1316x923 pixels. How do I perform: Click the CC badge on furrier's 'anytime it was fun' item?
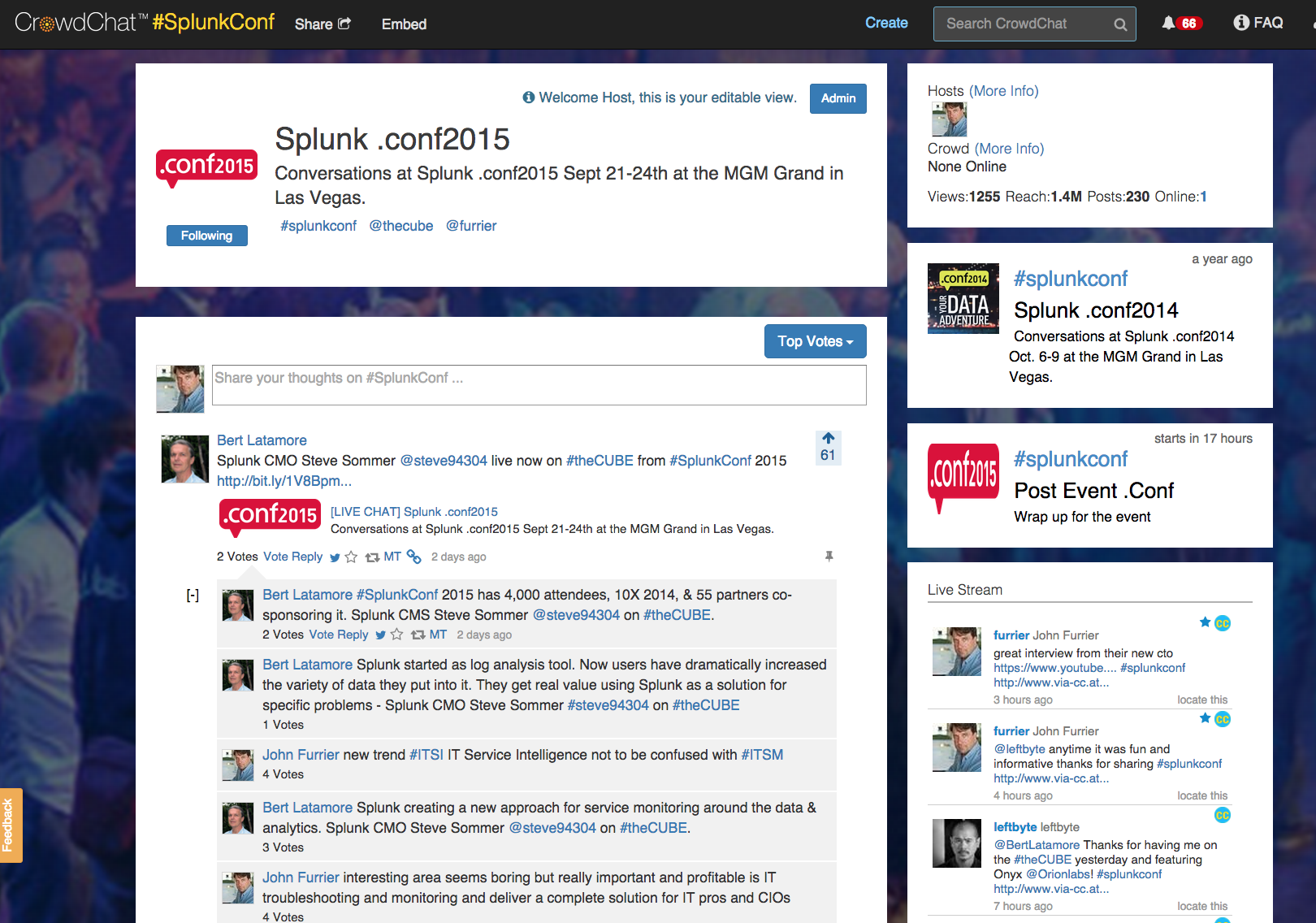[1223, 719]
